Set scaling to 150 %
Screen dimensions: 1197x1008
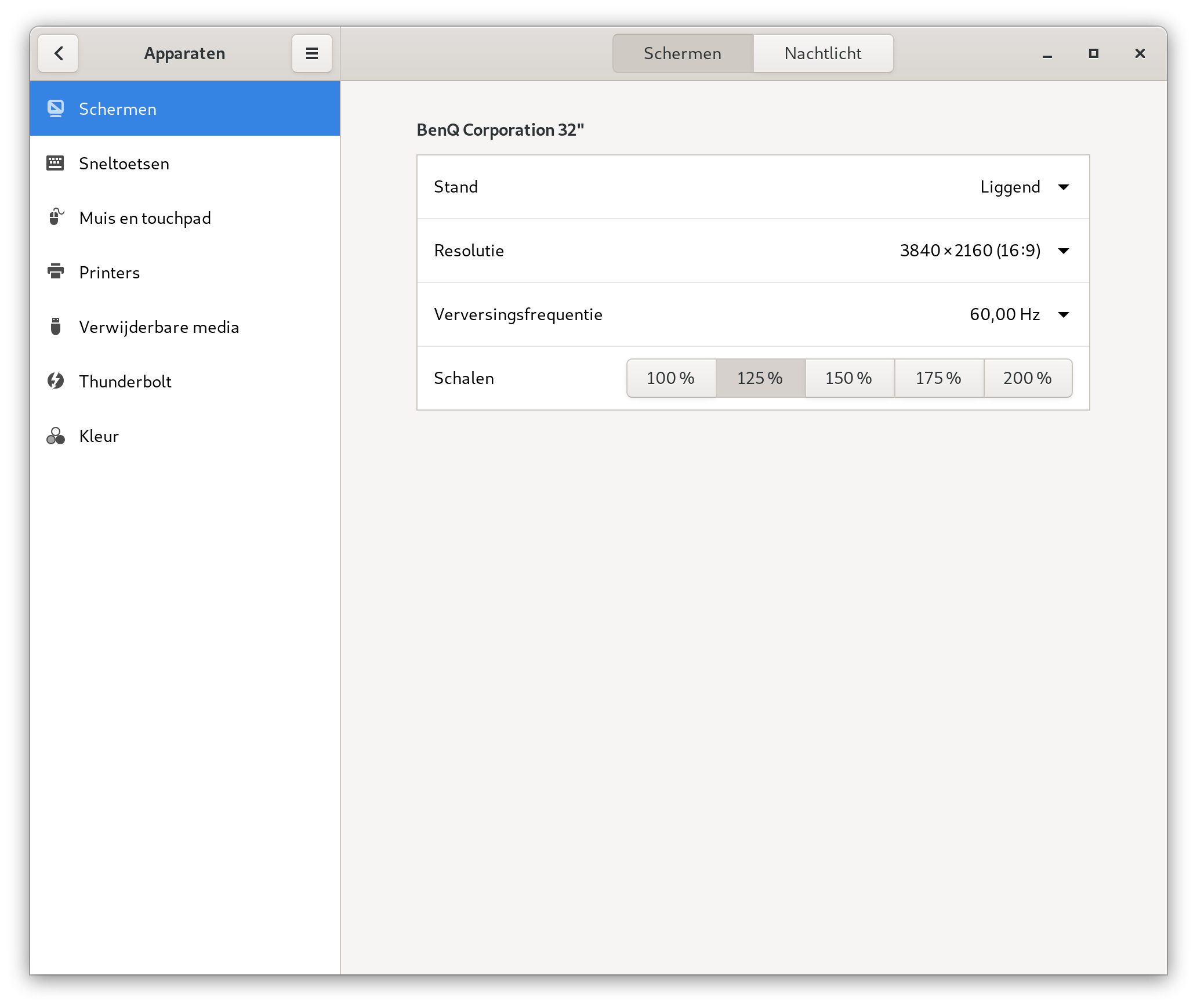850,378
